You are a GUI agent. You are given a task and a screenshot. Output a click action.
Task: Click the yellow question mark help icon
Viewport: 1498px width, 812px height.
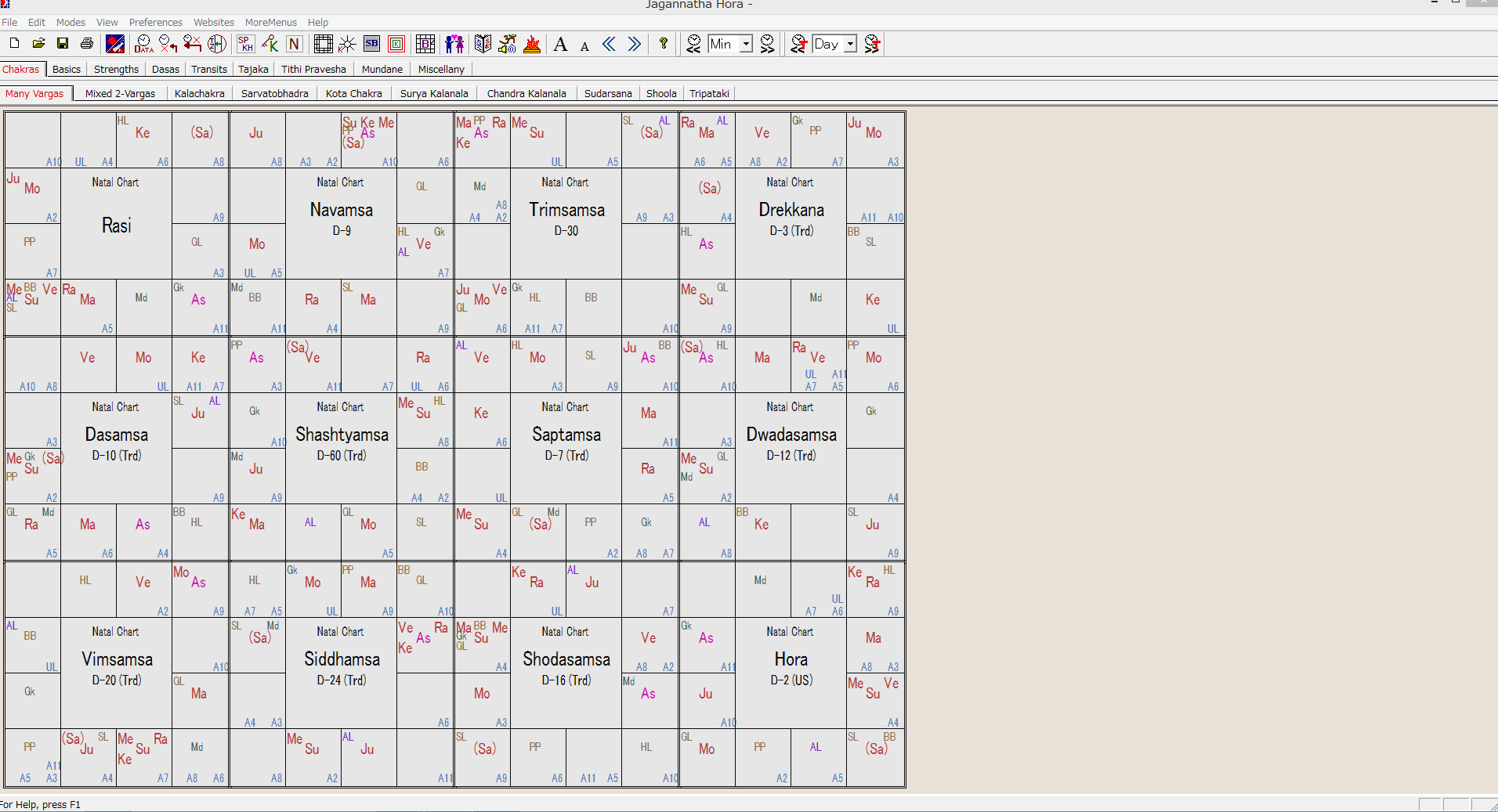click(x=664, y=44)
